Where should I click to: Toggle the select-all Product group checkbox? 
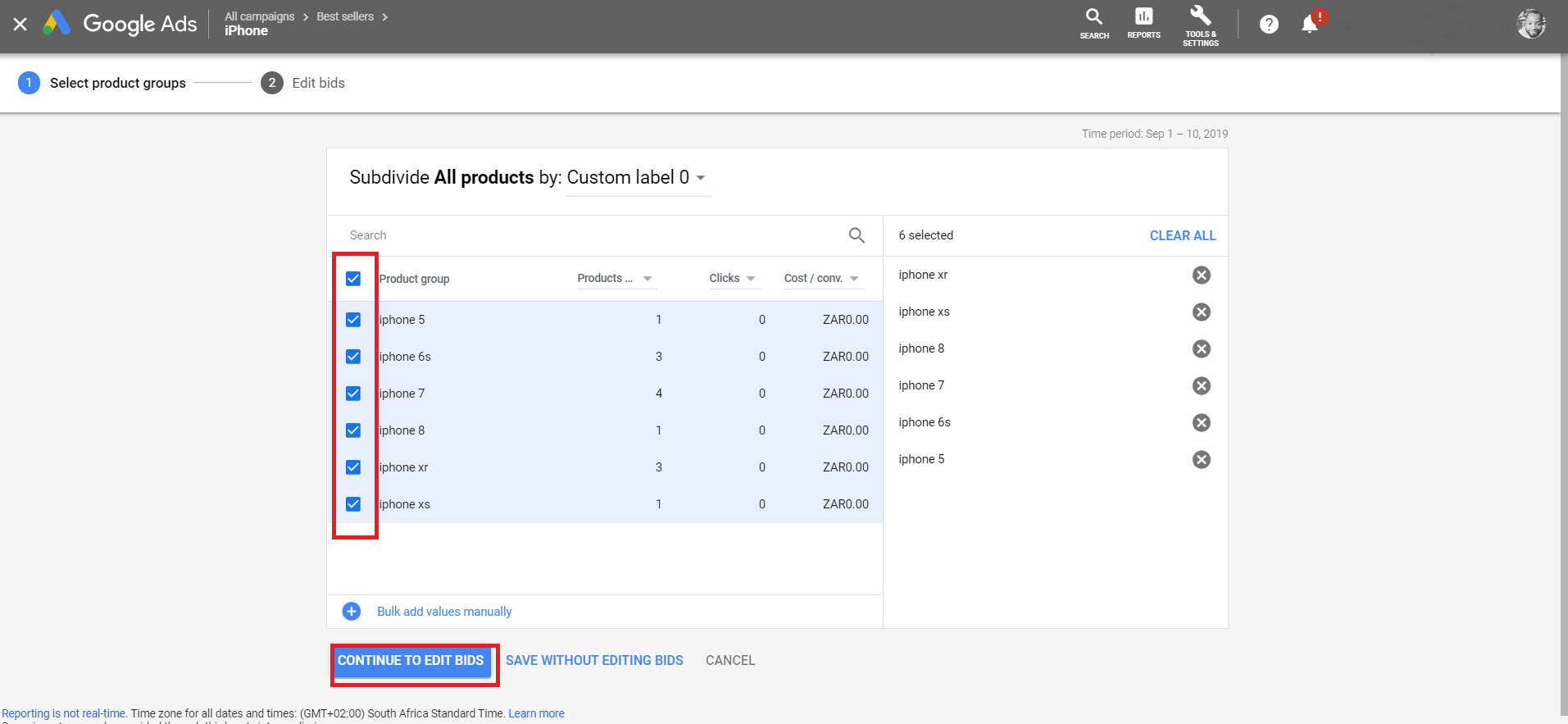pos(353,279)
